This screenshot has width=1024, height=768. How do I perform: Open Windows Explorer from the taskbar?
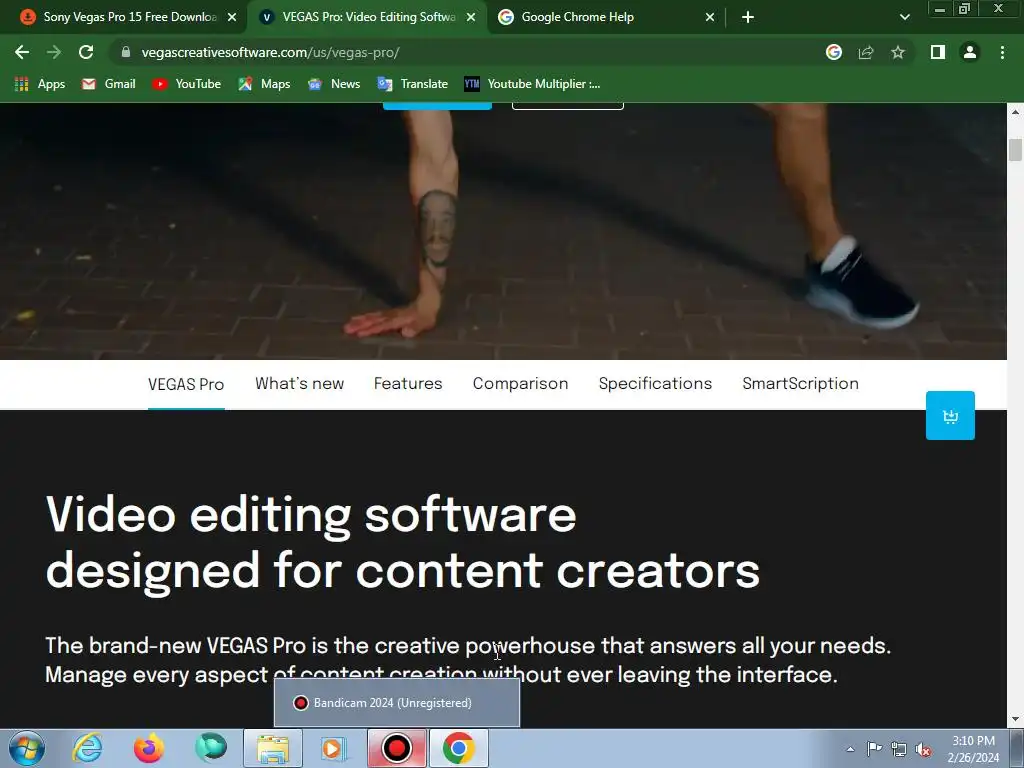[273, 748]
